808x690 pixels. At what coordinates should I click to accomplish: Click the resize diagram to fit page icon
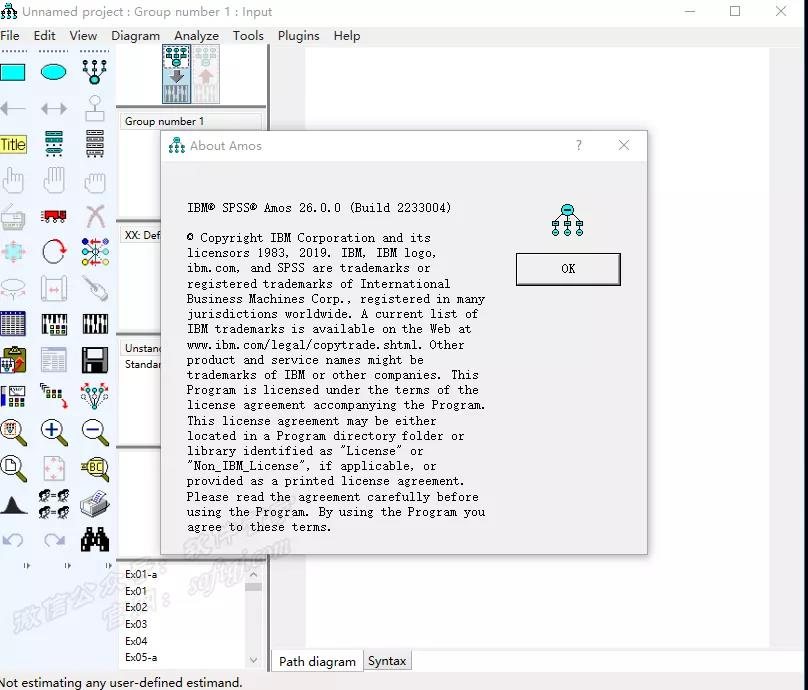click(54, 468)
